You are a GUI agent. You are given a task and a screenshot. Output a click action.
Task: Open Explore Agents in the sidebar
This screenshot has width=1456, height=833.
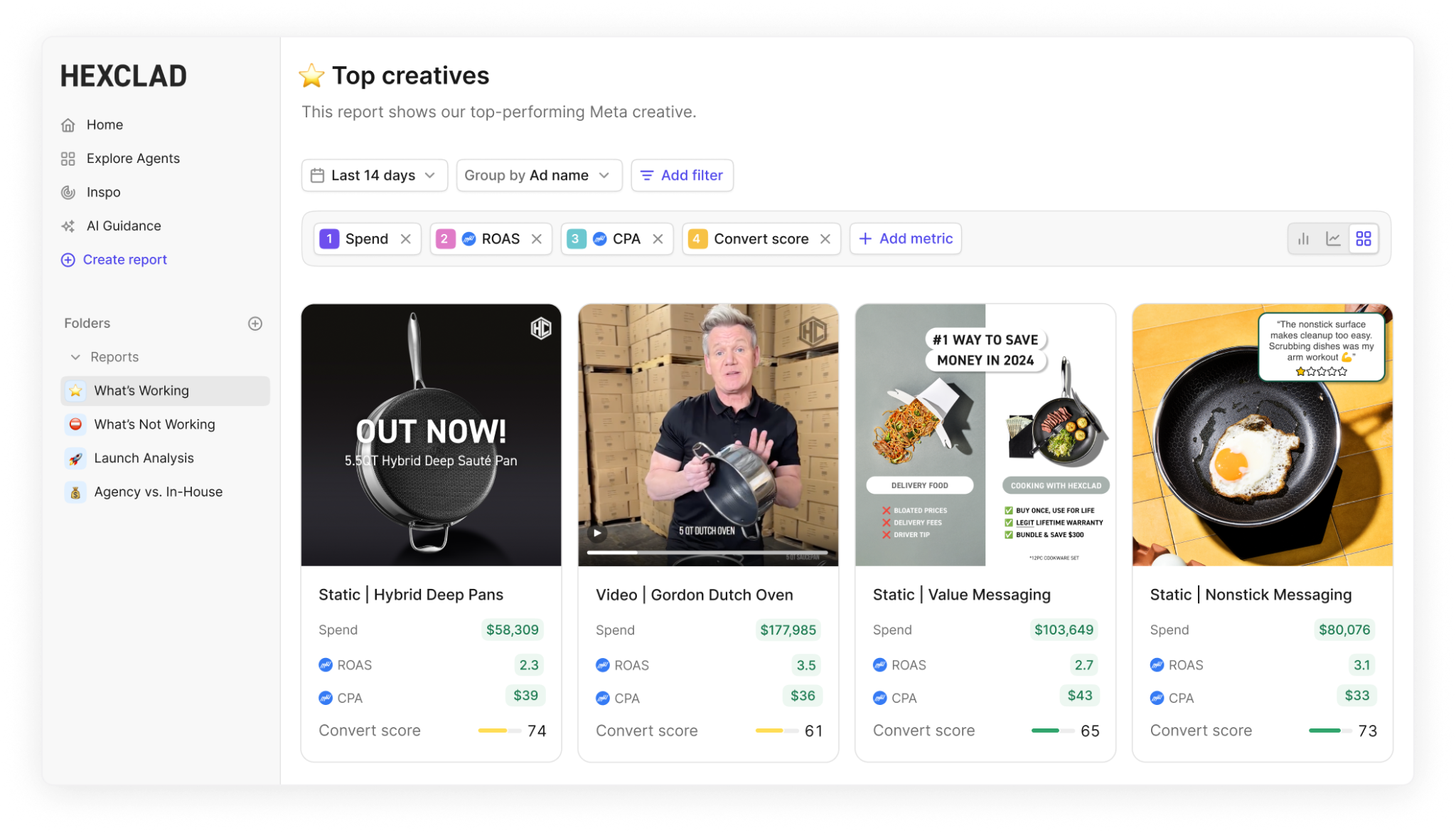(x=132, y=159)
